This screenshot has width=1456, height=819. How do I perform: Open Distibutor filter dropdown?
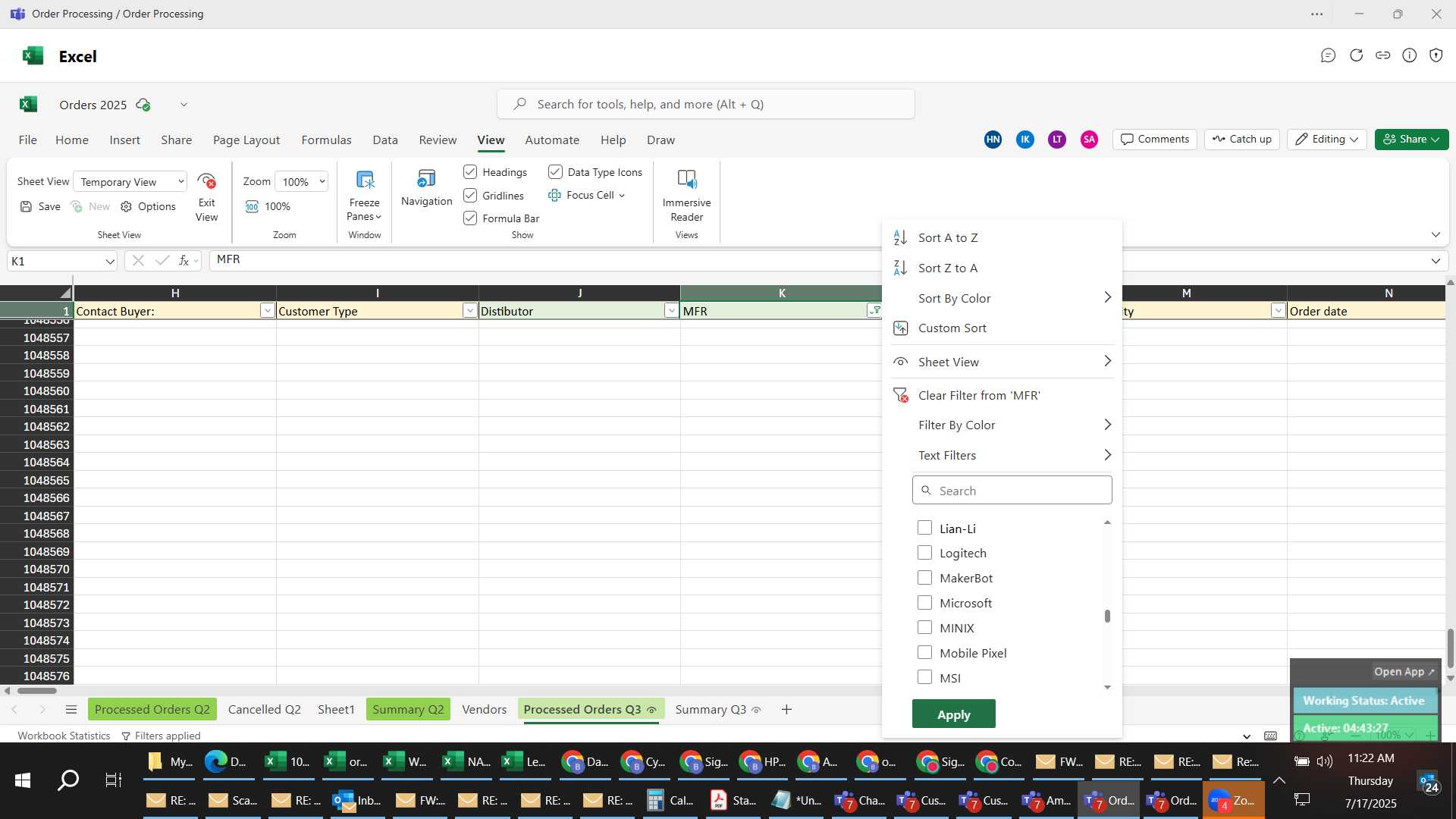click(671, 311)
